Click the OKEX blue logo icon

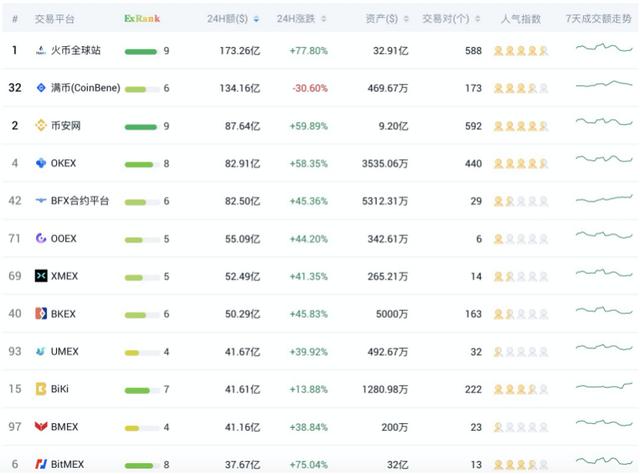[41, 163]
